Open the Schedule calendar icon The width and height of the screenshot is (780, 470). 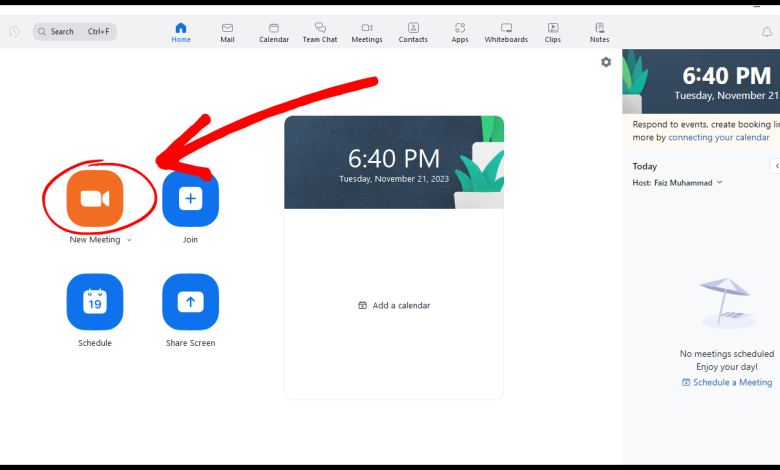(x=95, y=302)
